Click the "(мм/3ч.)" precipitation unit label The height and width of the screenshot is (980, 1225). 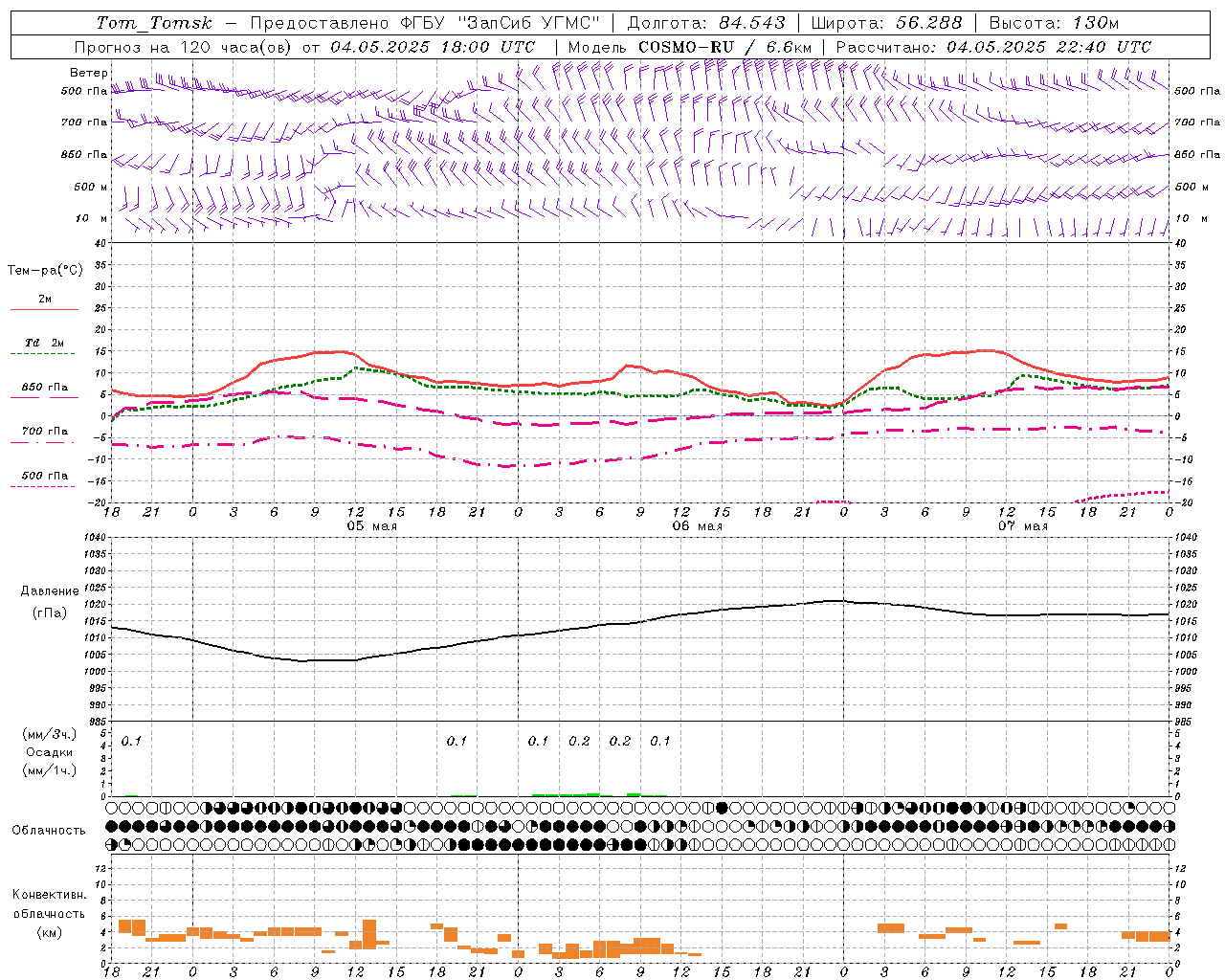pyautogui.click(x=50, y=734)
